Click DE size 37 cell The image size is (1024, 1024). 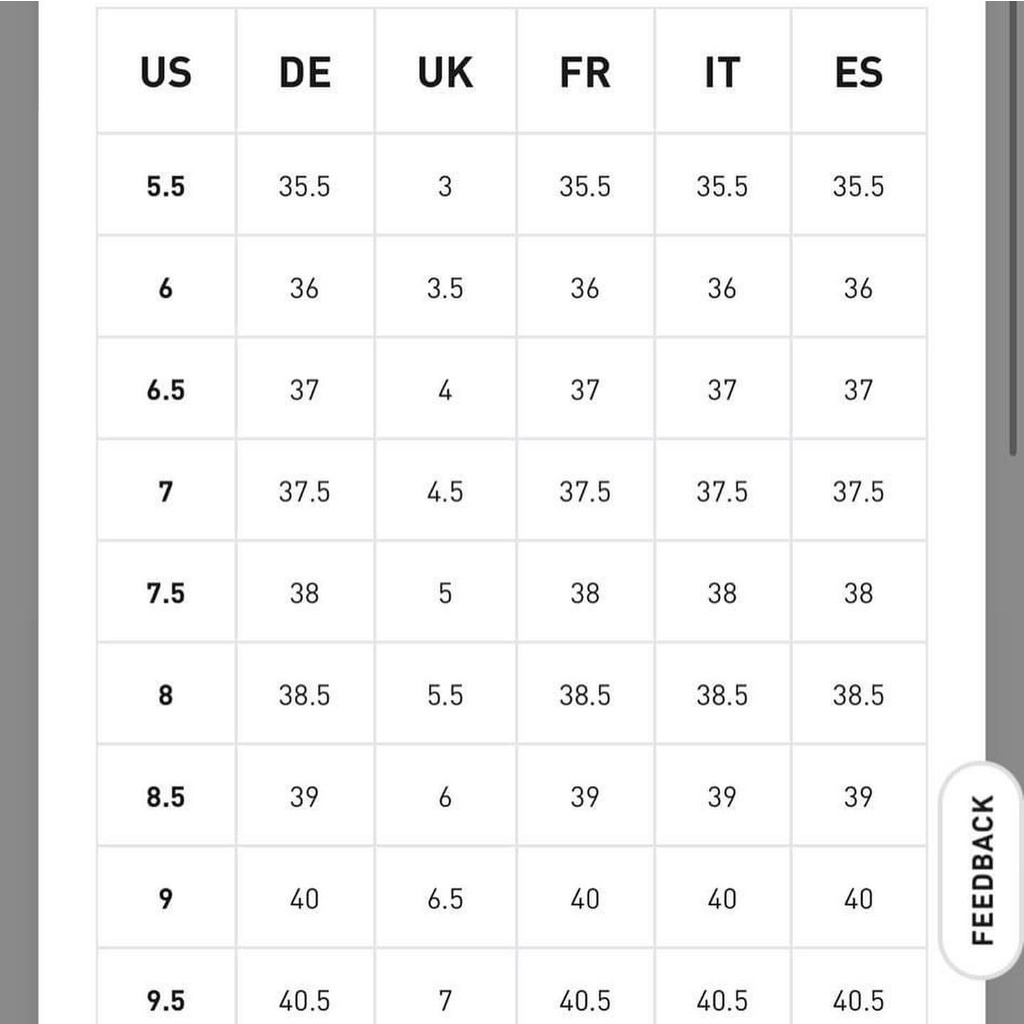pyautogui.click(x=305, y=390)
